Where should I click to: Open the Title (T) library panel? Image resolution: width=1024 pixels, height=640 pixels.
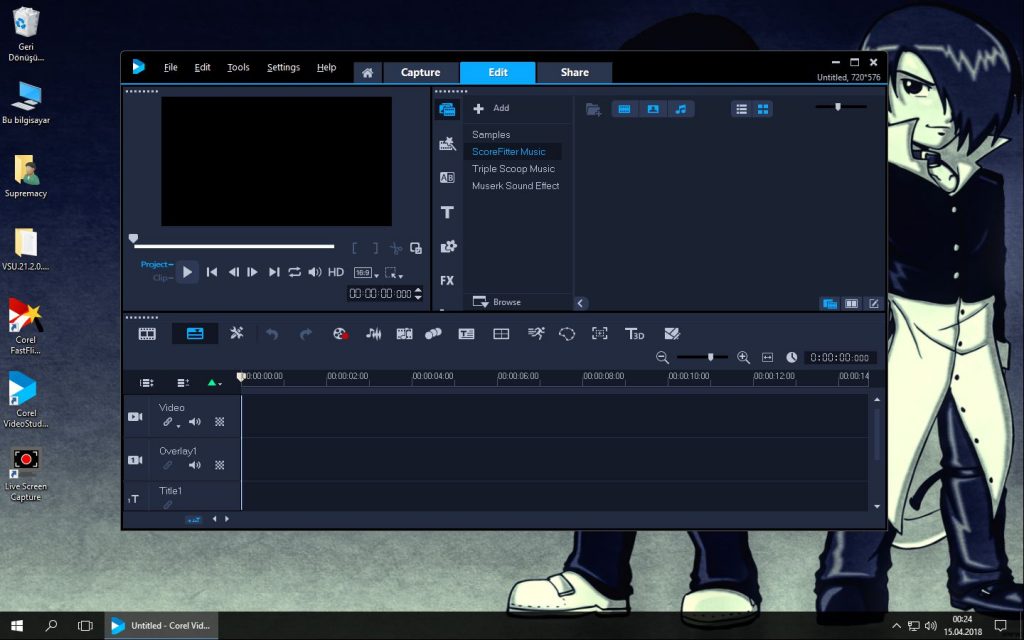click(x=447, y=212)
